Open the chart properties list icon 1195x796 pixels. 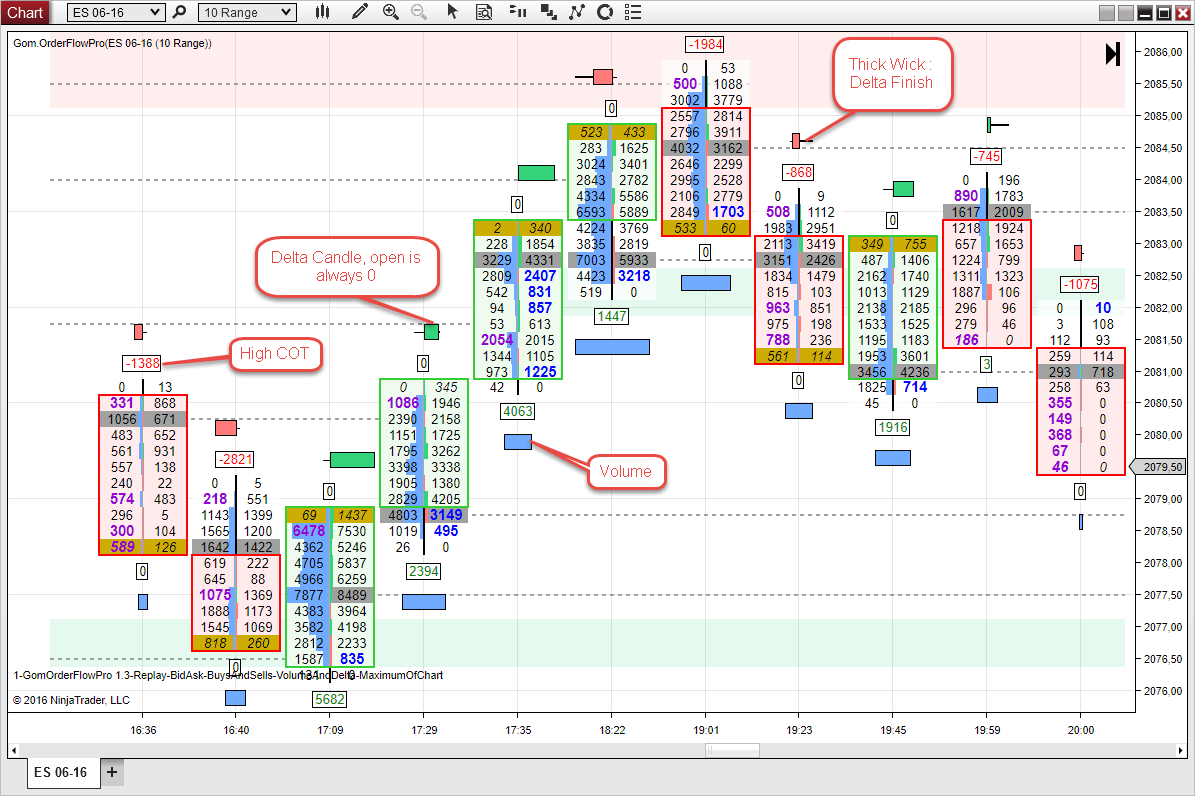click(633, 12)
